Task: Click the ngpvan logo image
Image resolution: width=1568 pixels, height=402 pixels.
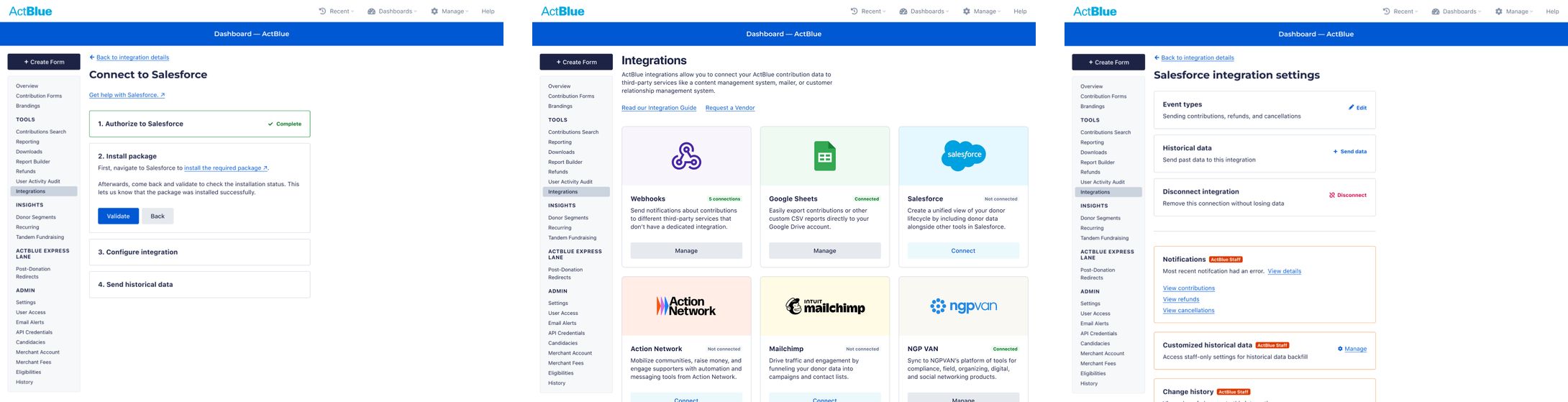Action: click(x=964, y=306)
